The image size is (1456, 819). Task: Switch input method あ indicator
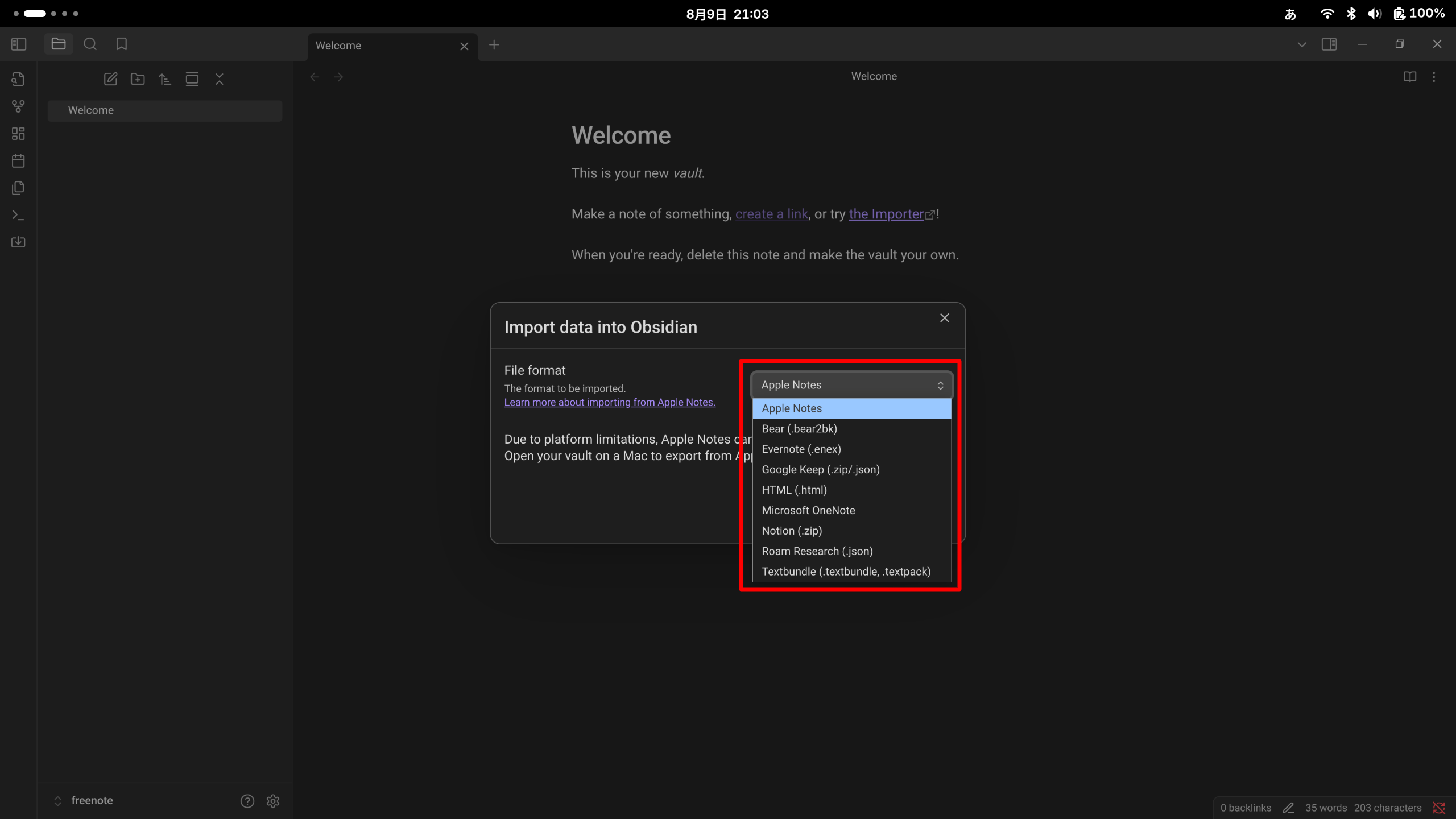1290,14
